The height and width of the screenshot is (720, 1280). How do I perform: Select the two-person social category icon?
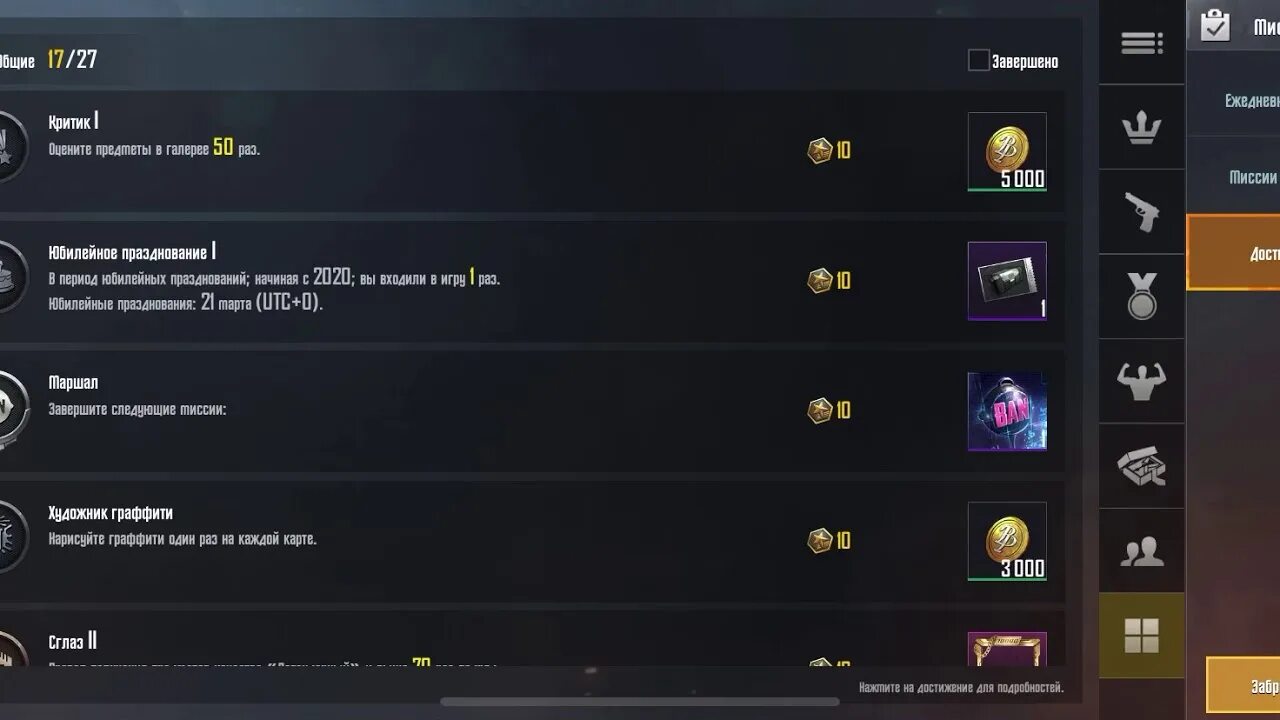point(1141,551)
